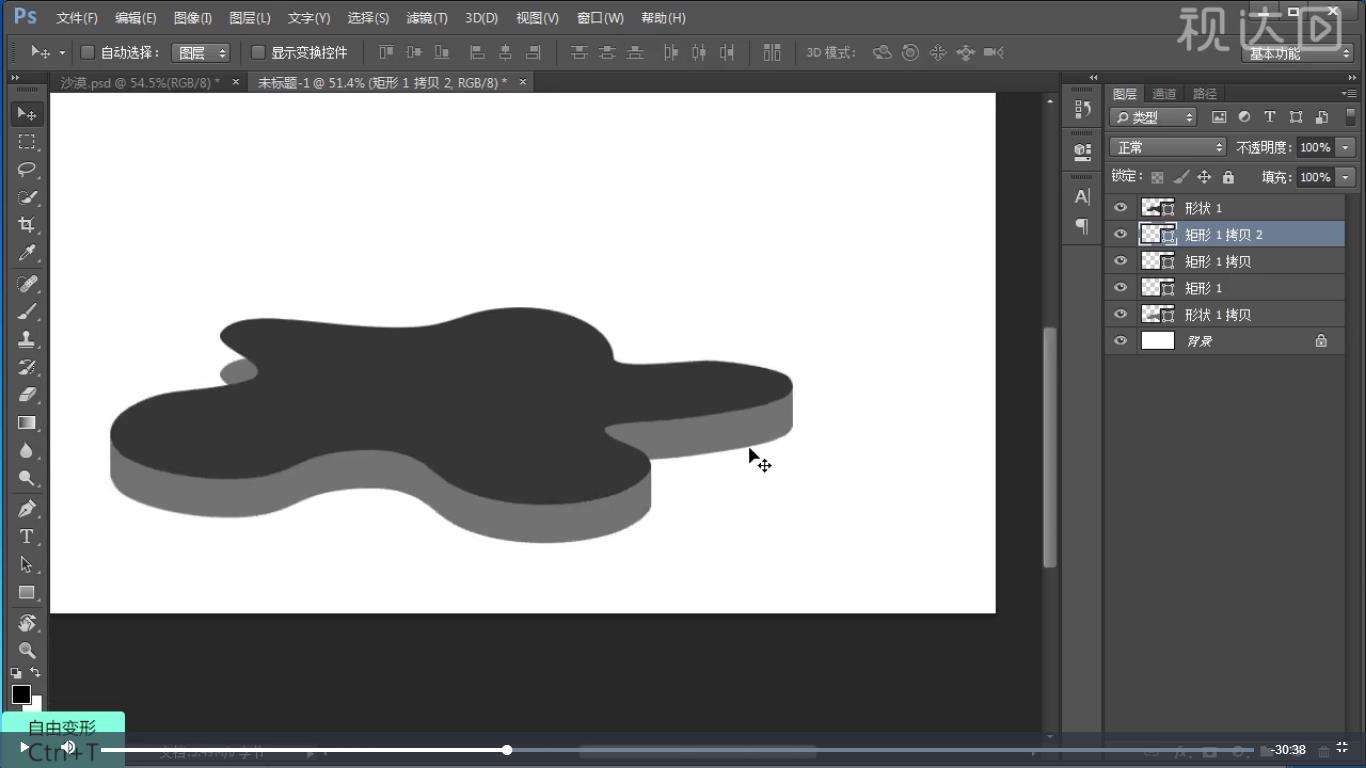The image size is (1366, 768).
Task: Select the Pen tool
Action: coord(27,508)
